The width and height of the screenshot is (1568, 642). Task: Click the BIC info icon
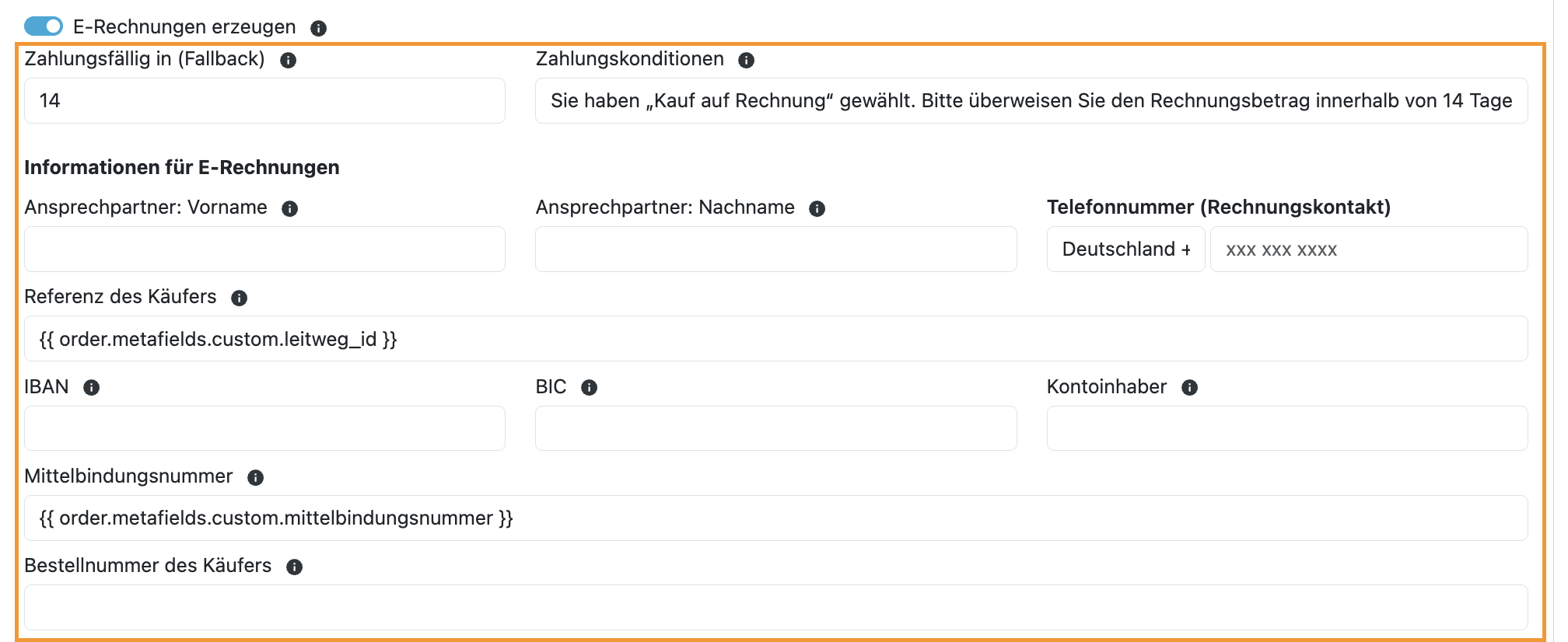point(589,388)
